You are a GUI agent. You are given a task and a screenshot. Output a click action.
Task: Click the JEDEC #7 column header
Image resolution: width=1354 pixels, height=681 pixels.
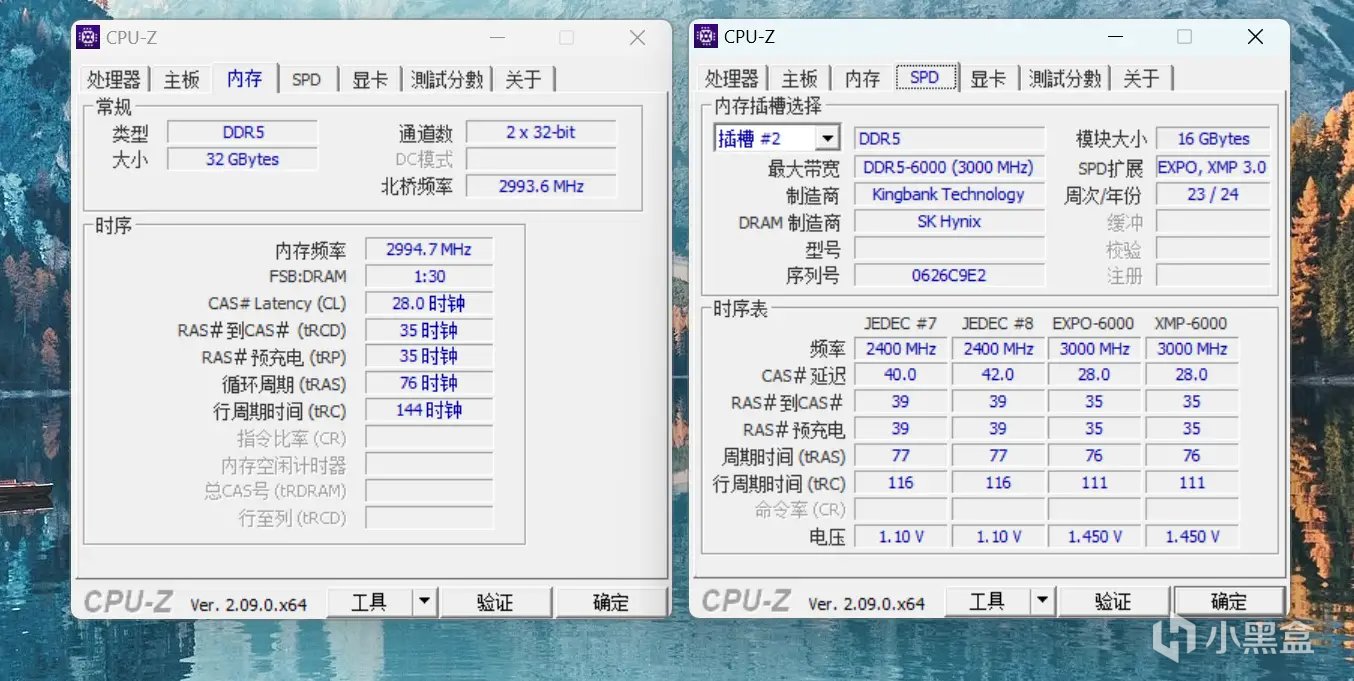[900, 323]
